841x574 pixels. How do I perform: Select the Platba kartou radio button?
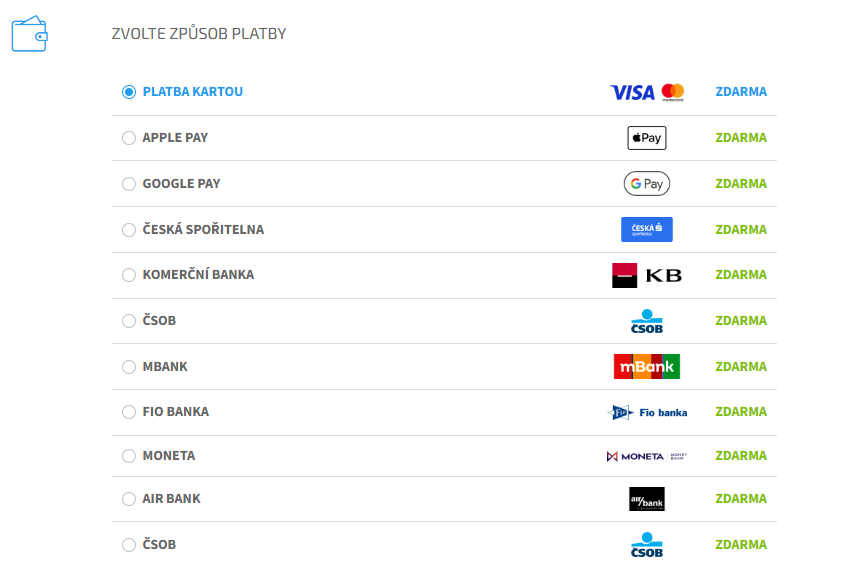coord(129,92)
